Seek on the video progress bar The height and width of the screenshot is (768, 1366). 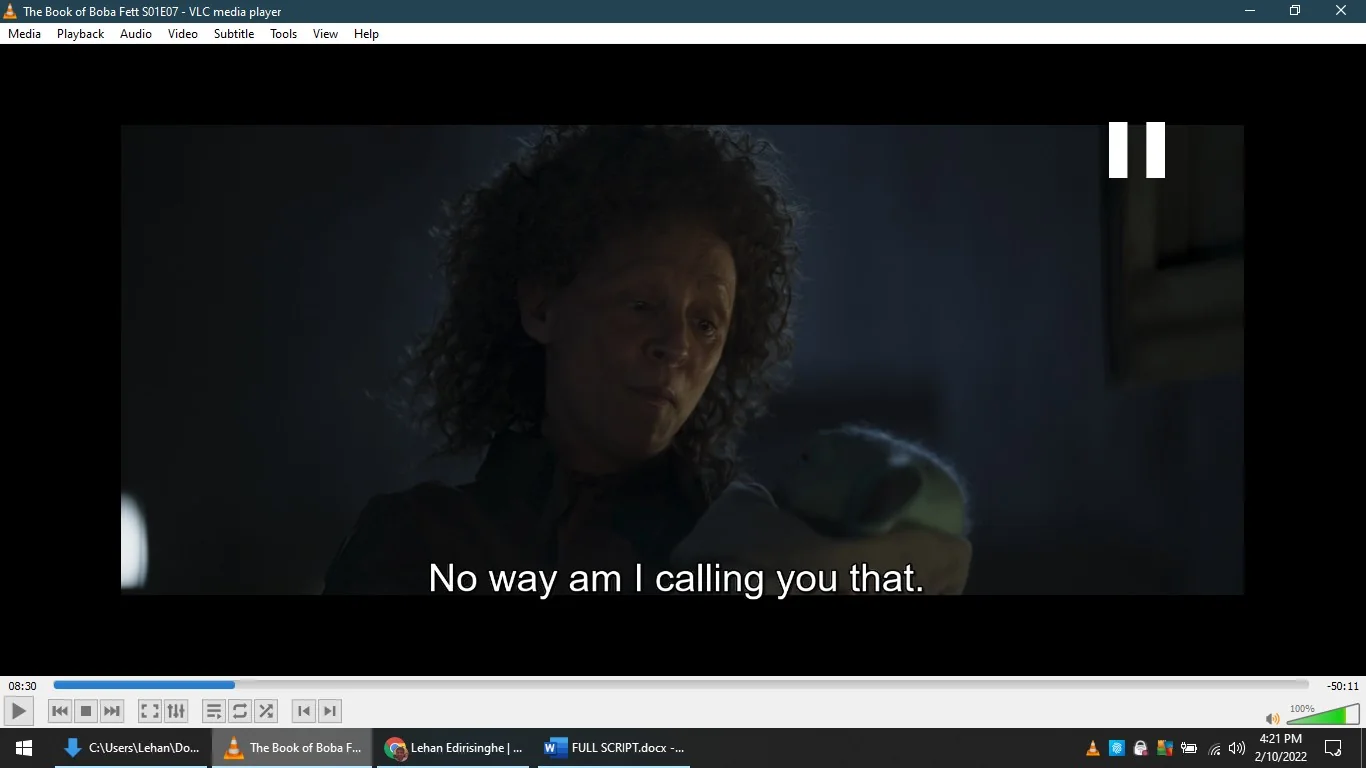(x=681, y=685)
